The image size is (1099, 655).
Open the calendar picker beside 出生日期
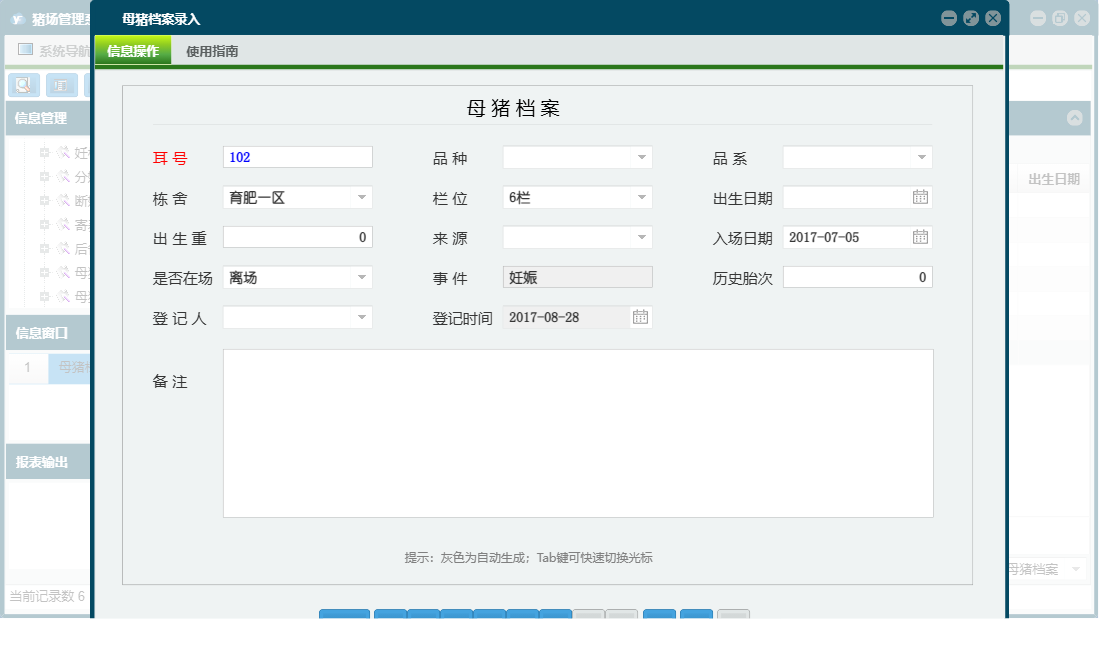[x=921, y=197]
